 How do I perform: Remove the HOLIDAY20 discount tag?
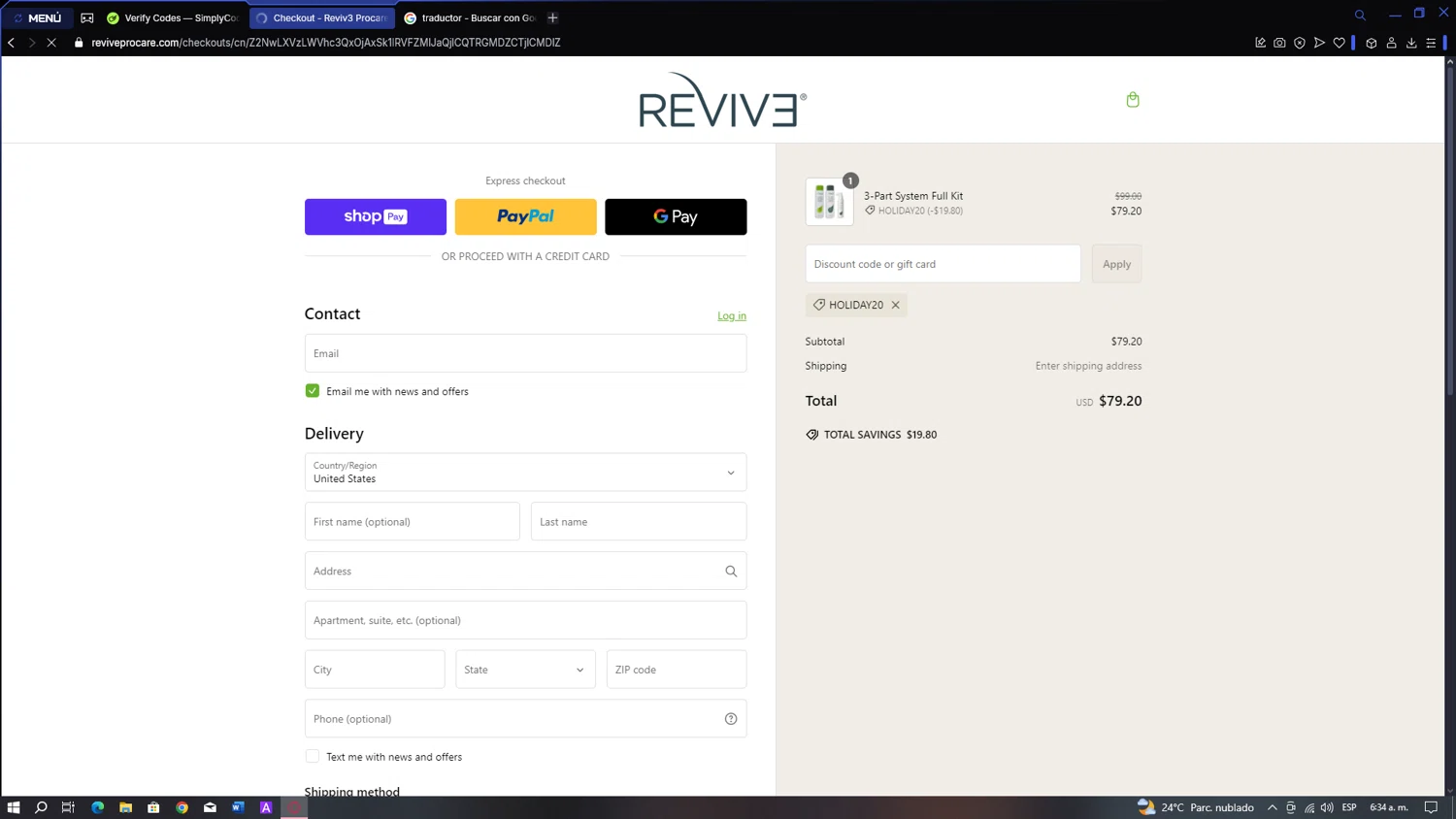click(x=895, y=305)
